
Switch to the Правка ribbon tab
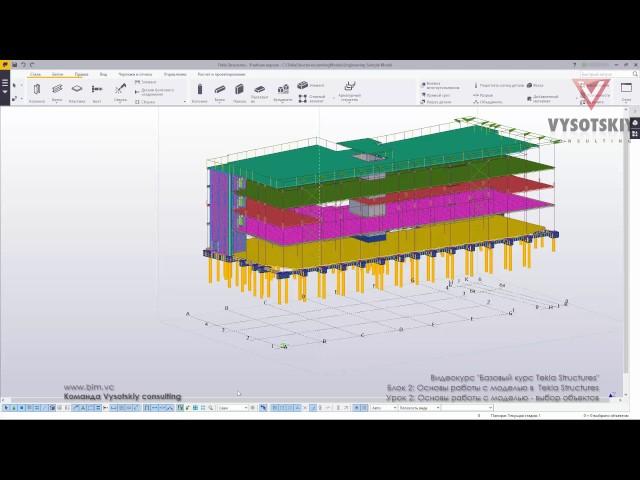[x=81, y=74]
